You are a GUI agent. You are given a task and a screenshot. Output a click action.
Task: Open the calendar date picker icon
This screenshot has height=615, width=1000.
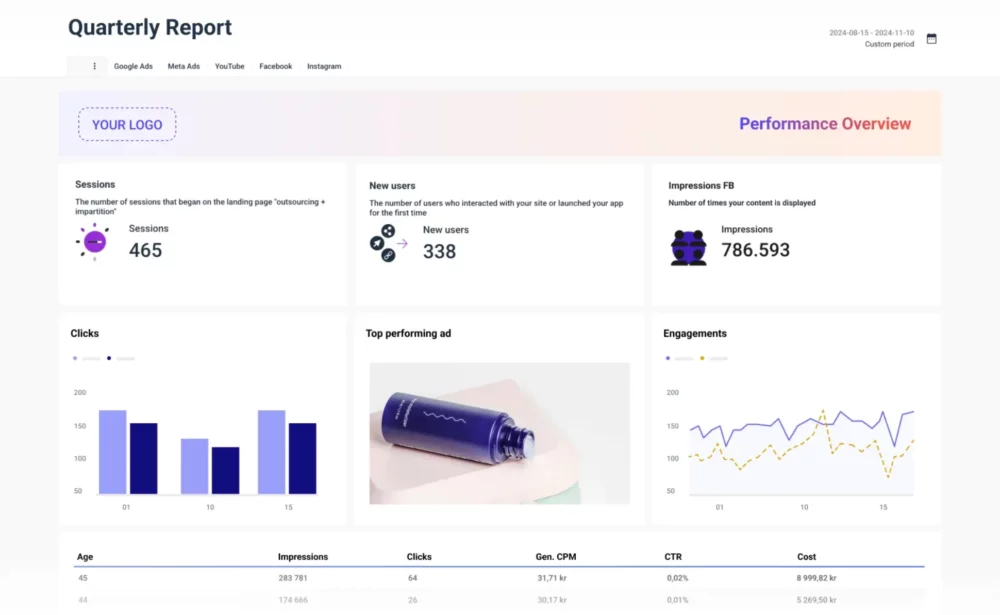click(x=931, y=39)
